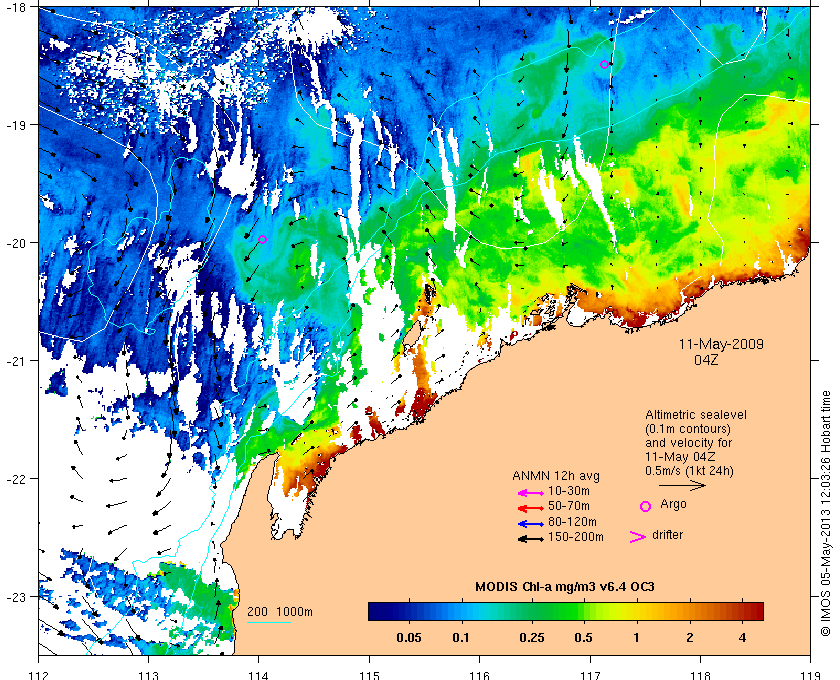Screen dimensions: 840x680
Task: Click the green colorbar section above 0.25
Action: [531, 611]
